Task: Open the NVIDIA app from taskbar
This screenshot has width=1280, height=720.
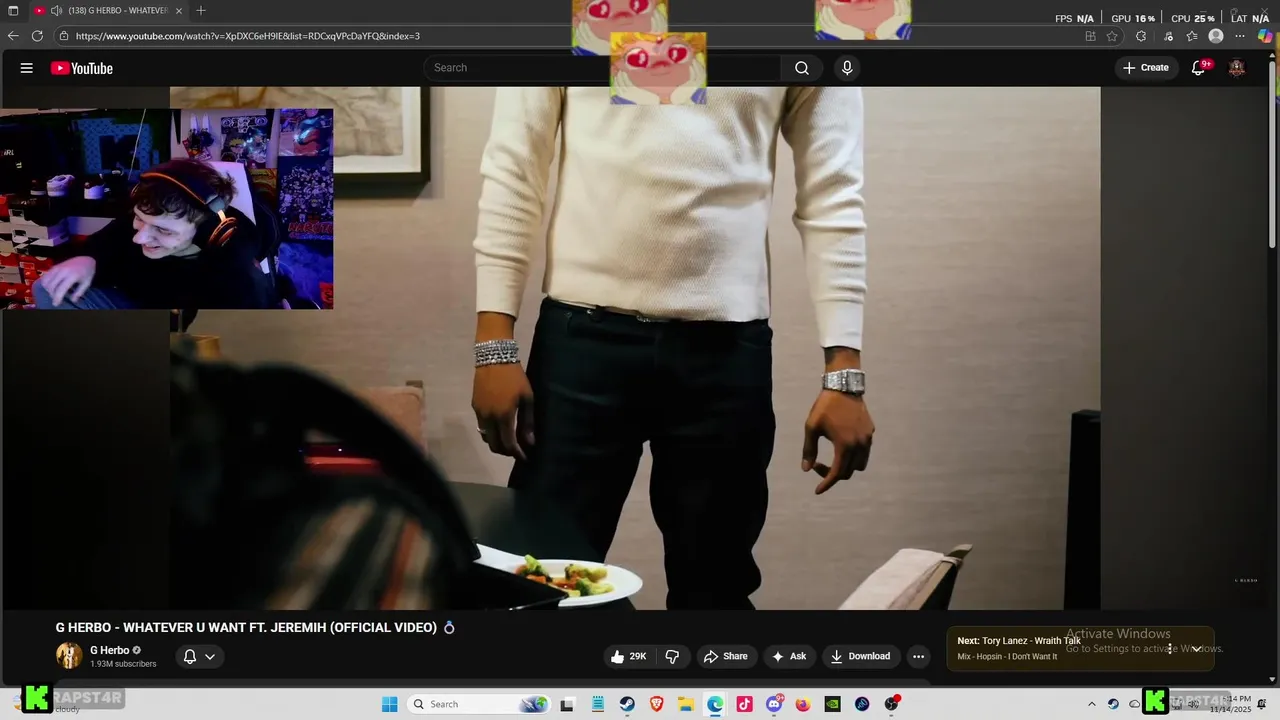Action: (832, 704)
